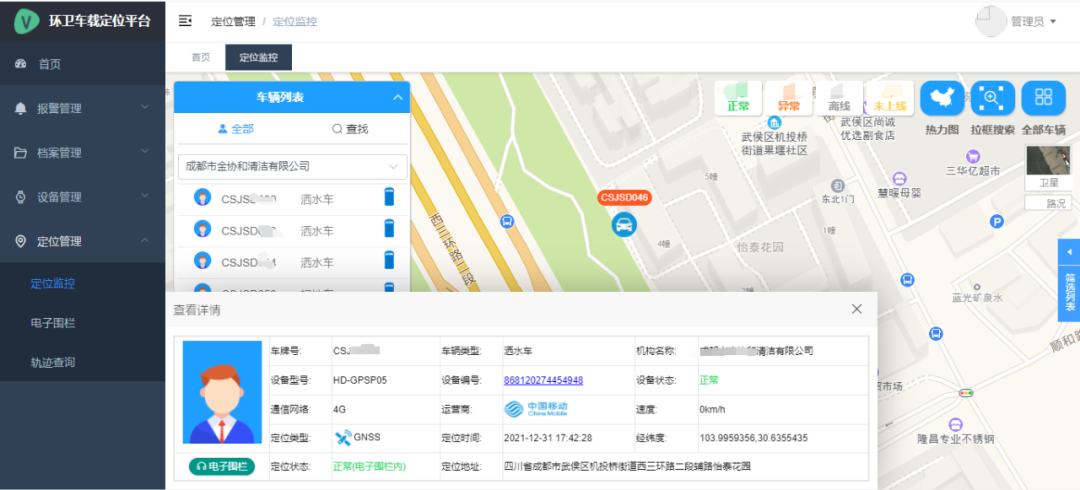1080x490 pixels.
Task: Click 定位管理 breadcrumb link
Action: tap(233, 21)
